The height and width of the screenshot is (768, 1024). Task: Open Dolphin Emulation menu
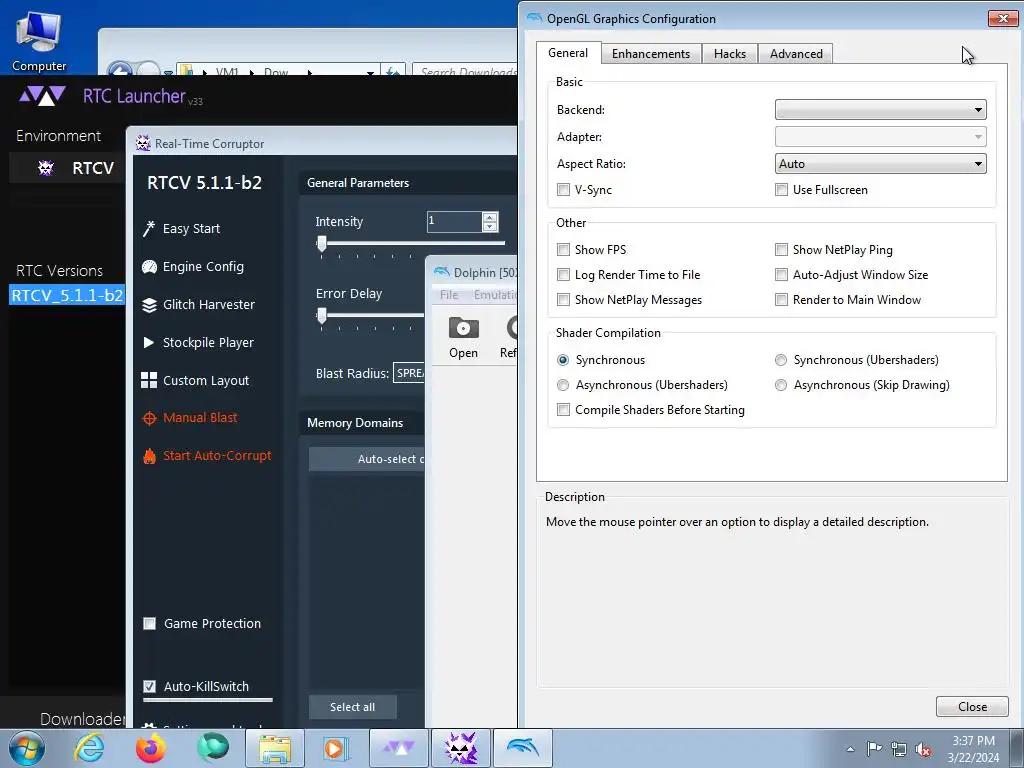(494, 295)
